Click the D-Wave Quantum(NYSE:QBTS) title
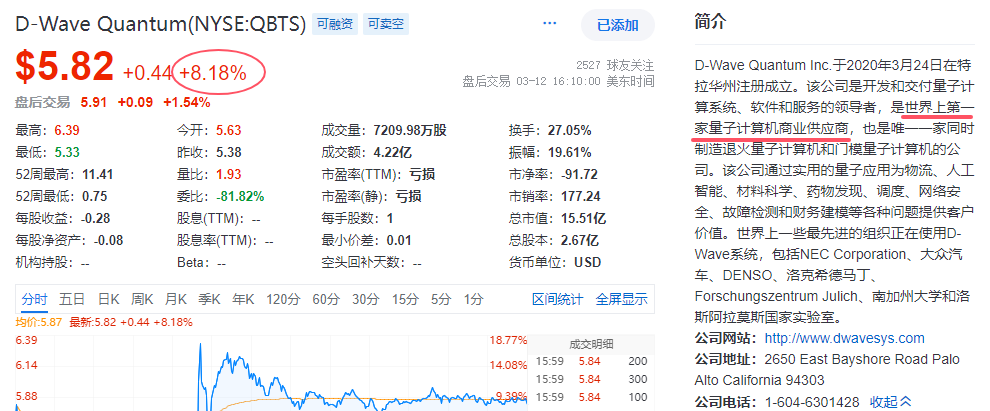 (x=161, y=25)
